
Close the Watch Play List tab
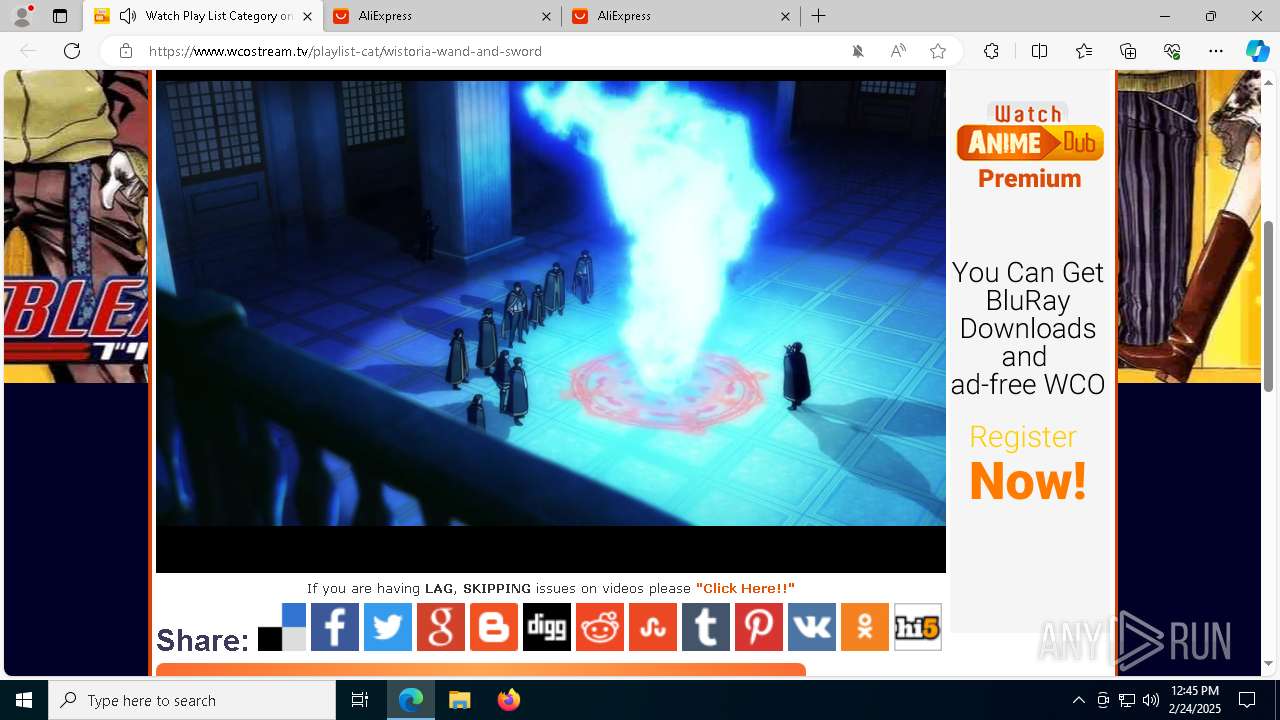click(x=307, y=16)
